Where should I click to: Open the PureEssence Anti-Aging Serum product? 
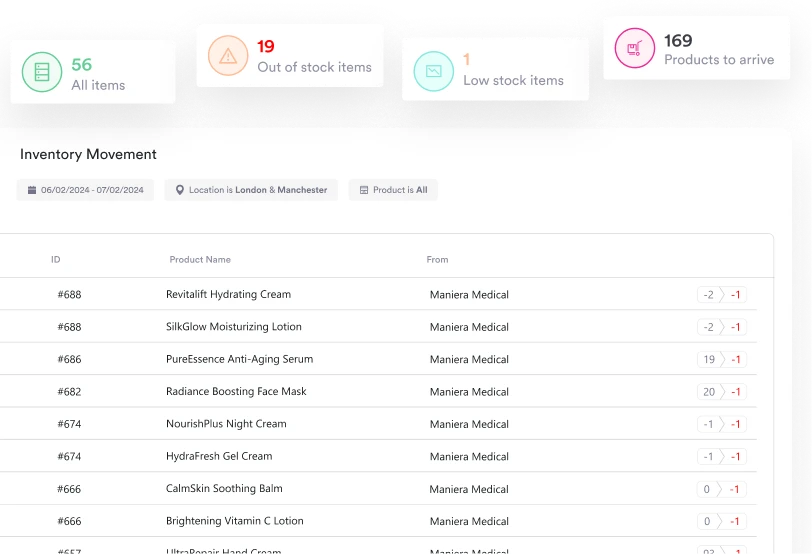[239, 359]
